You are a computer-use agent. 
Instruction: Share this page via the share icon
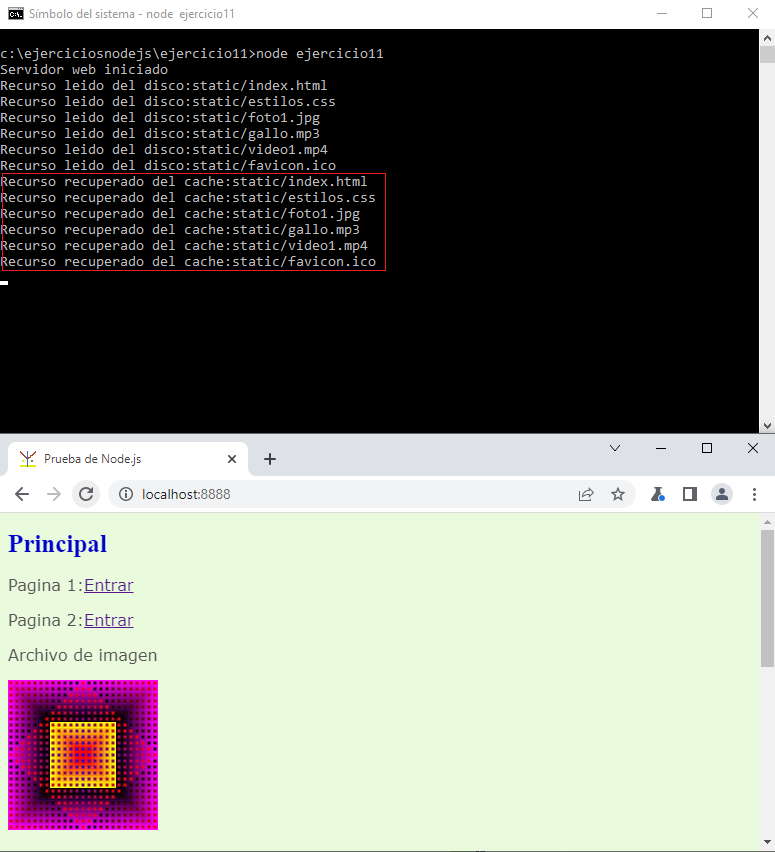586,494
